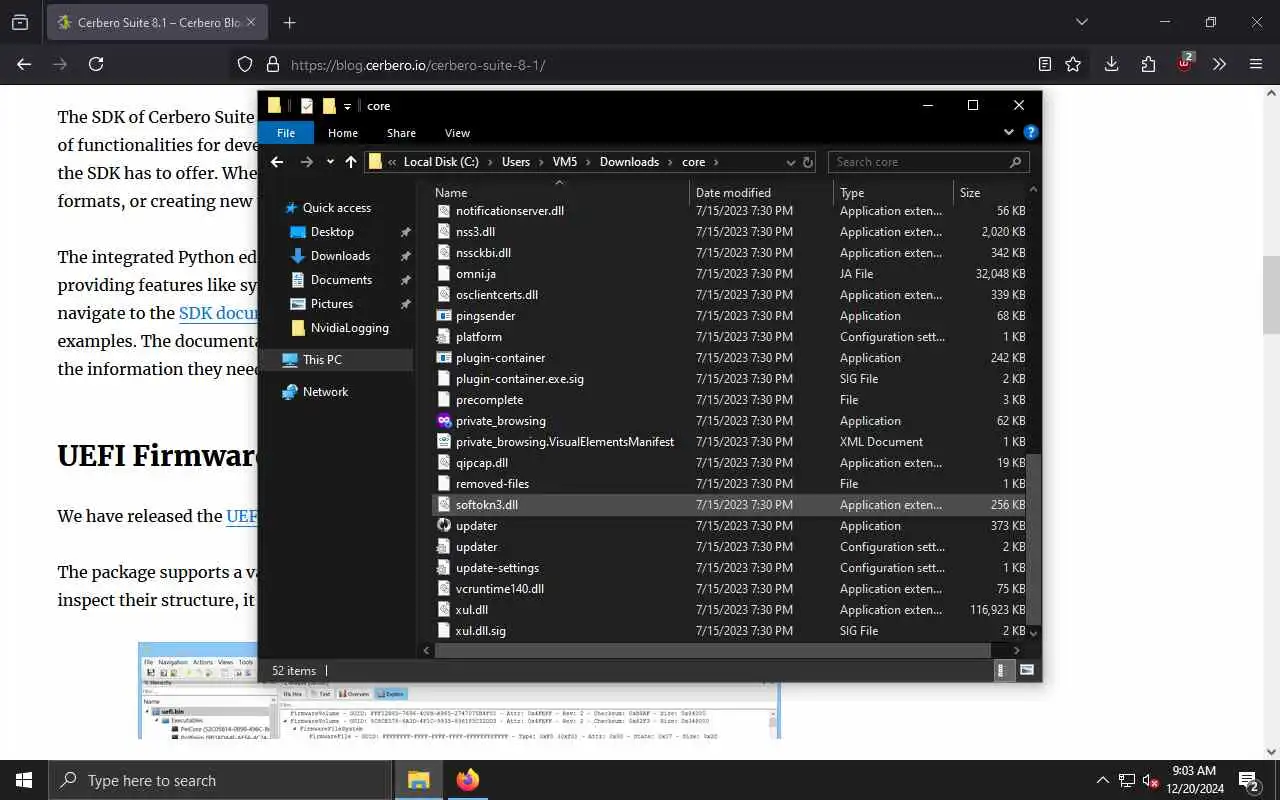The image size is (1280, 800).
Task: Open the Firefox hamburger application menu
Action: (x=1256, y=64)
